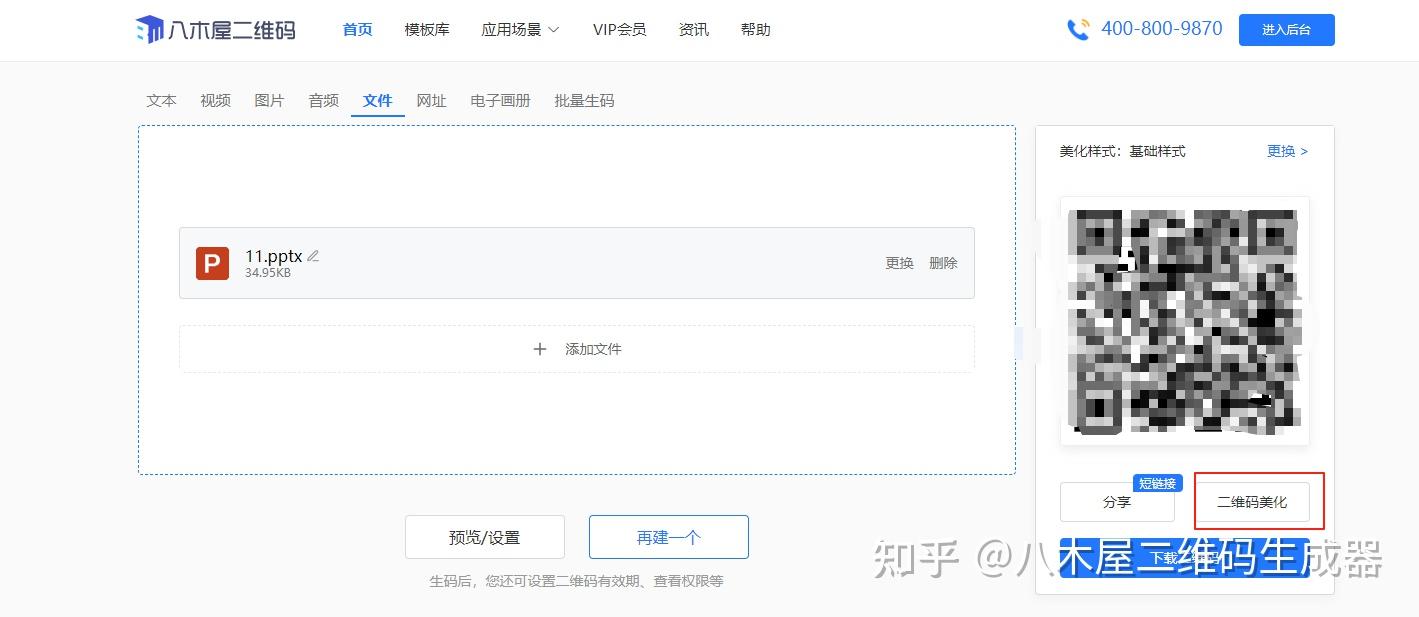Click the 二维码美化 button
The height and width of the screenshot is (617, 1419).
(x=1252, y=502)
